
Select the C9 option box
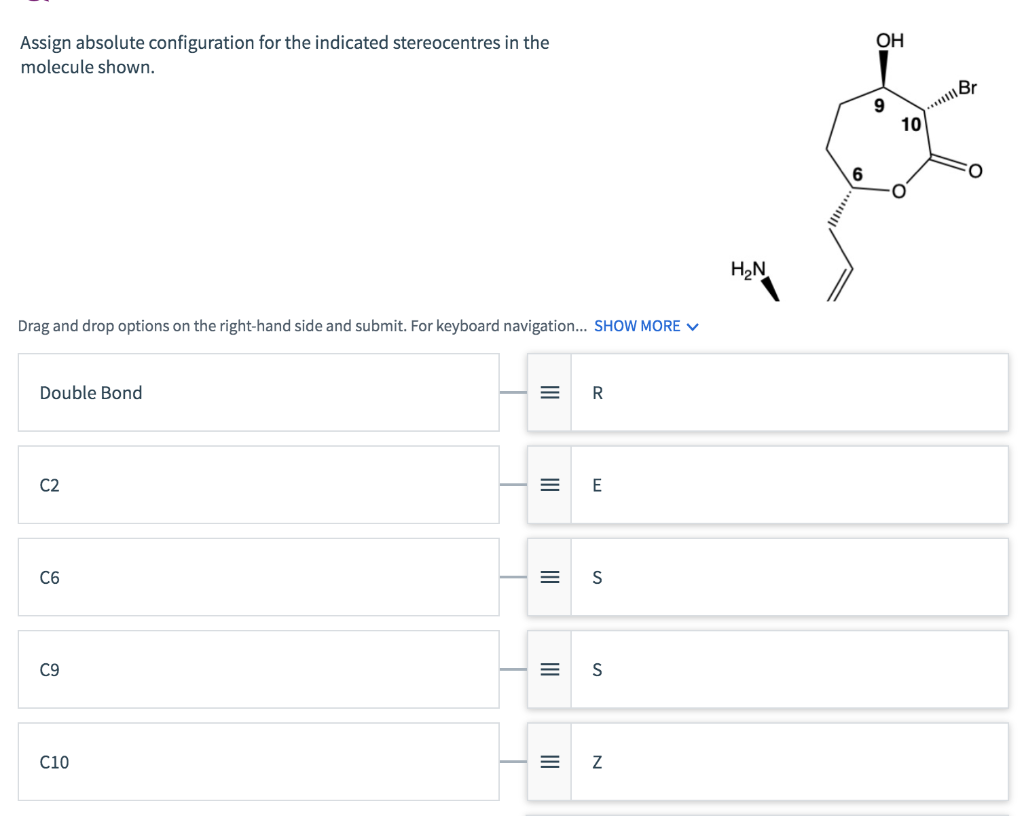[x=258, y=669]
